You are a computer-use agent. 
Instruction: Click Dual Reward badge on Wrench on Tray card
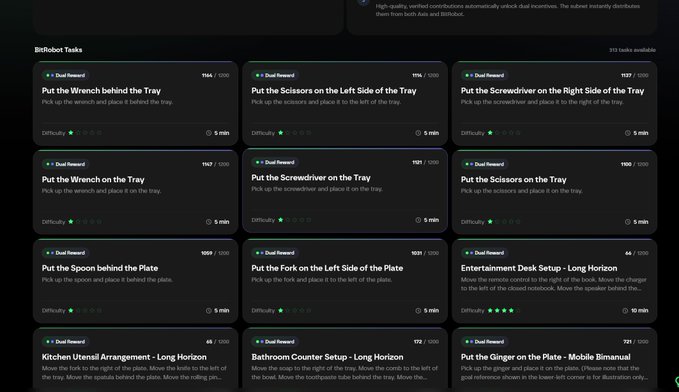[x=65, y=164]
